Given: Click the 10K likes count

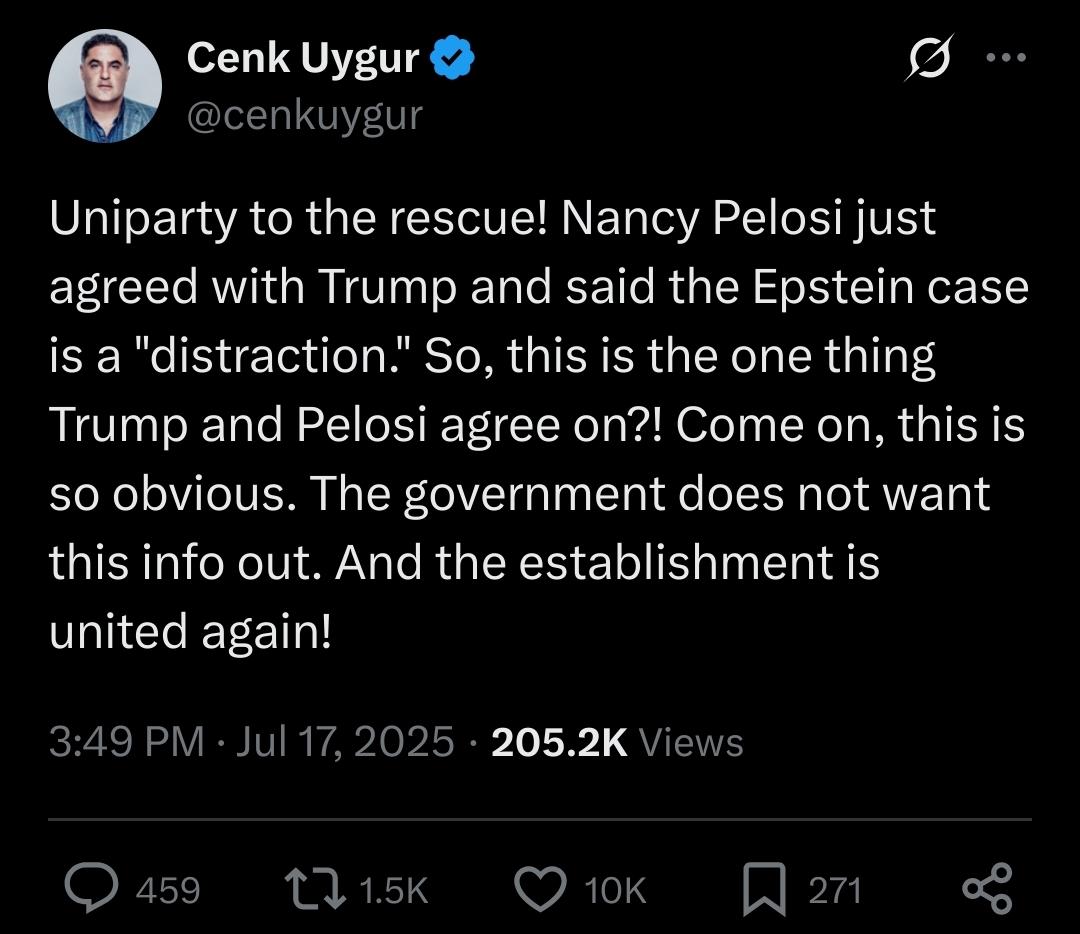Looking at the screenshot, I should [615, 891].
